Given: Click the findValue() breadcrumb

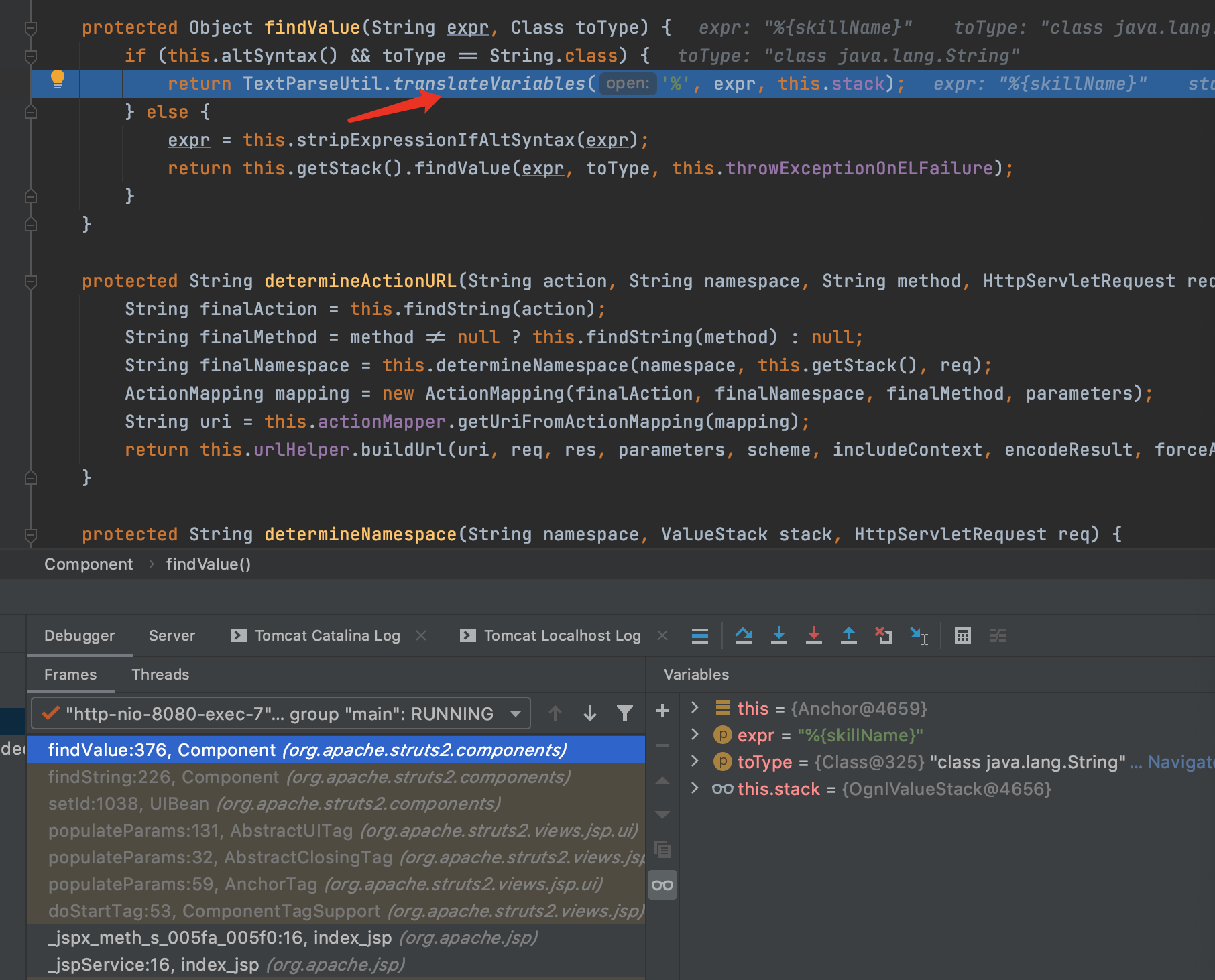Looking at the screenshot, I should (209, 564).
